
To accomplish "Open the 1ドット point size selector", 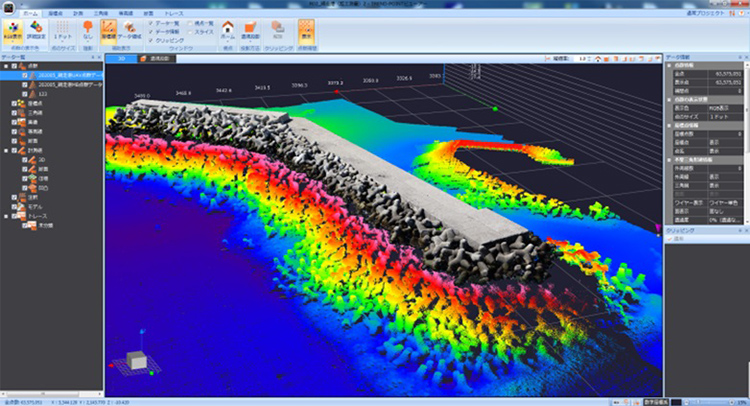I will (x=63, y=32).
